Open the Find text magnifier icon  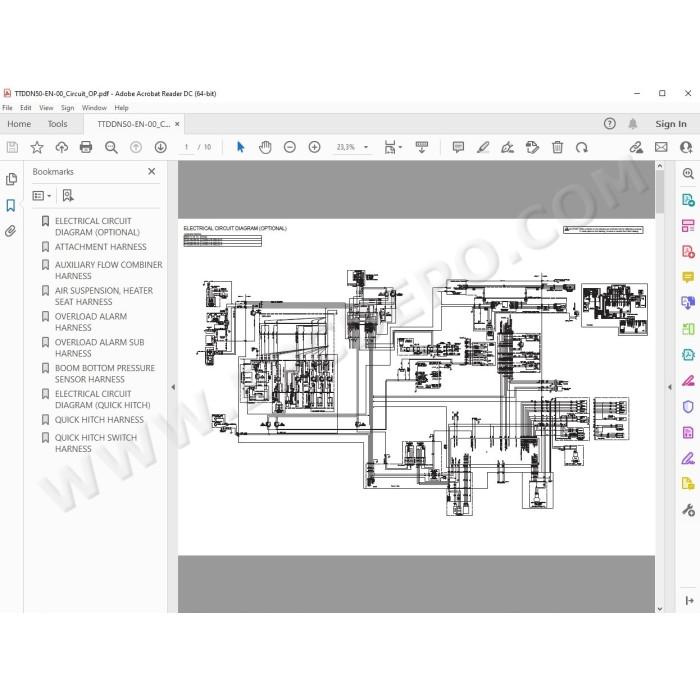click(111, 147)
